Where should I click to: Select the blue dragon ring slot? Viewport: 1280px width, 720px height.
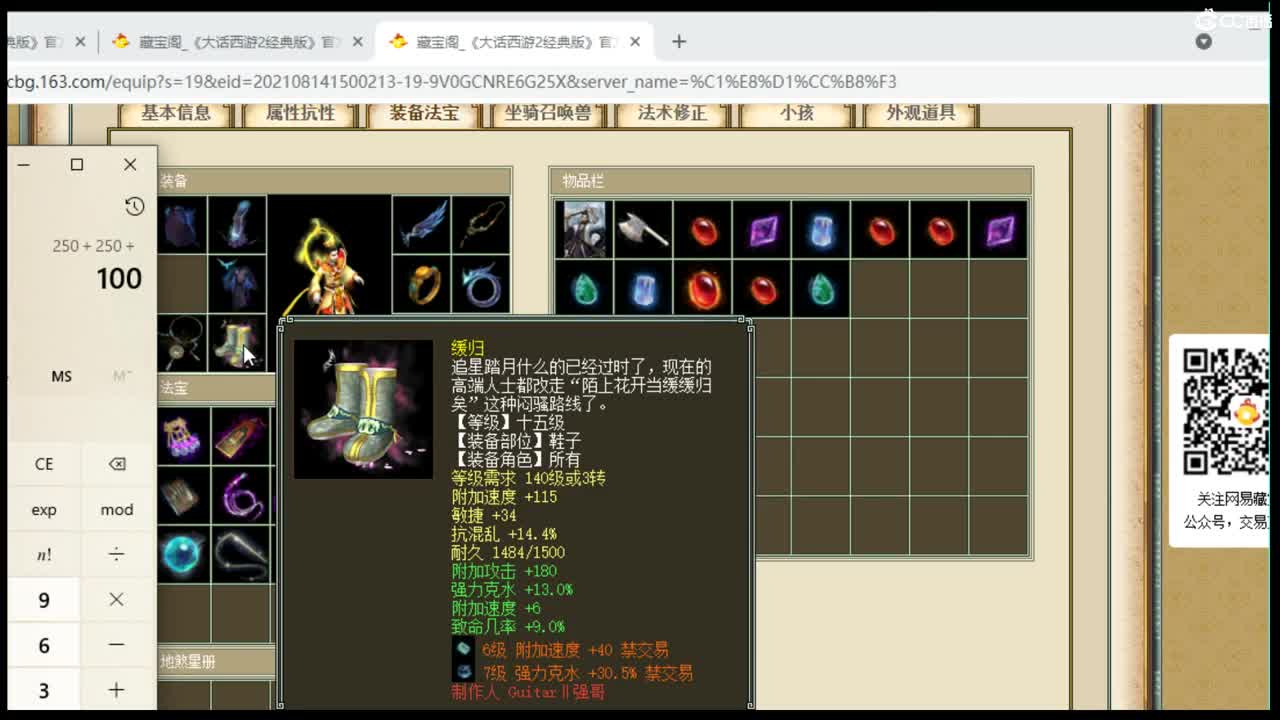click(480, 284)
